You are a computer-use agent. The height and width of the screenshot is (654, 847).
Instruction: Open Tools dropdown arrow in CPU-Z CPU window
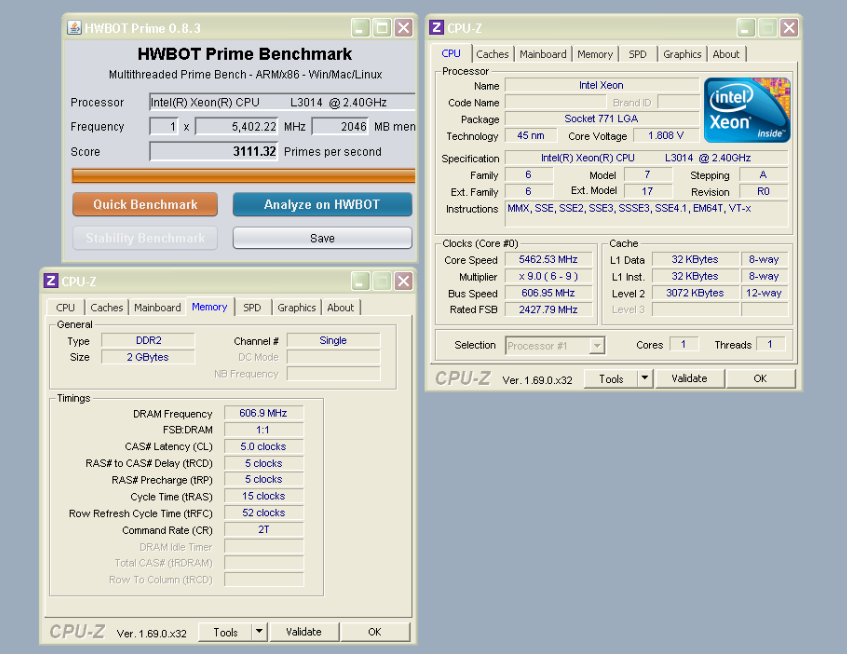[645, 379]
